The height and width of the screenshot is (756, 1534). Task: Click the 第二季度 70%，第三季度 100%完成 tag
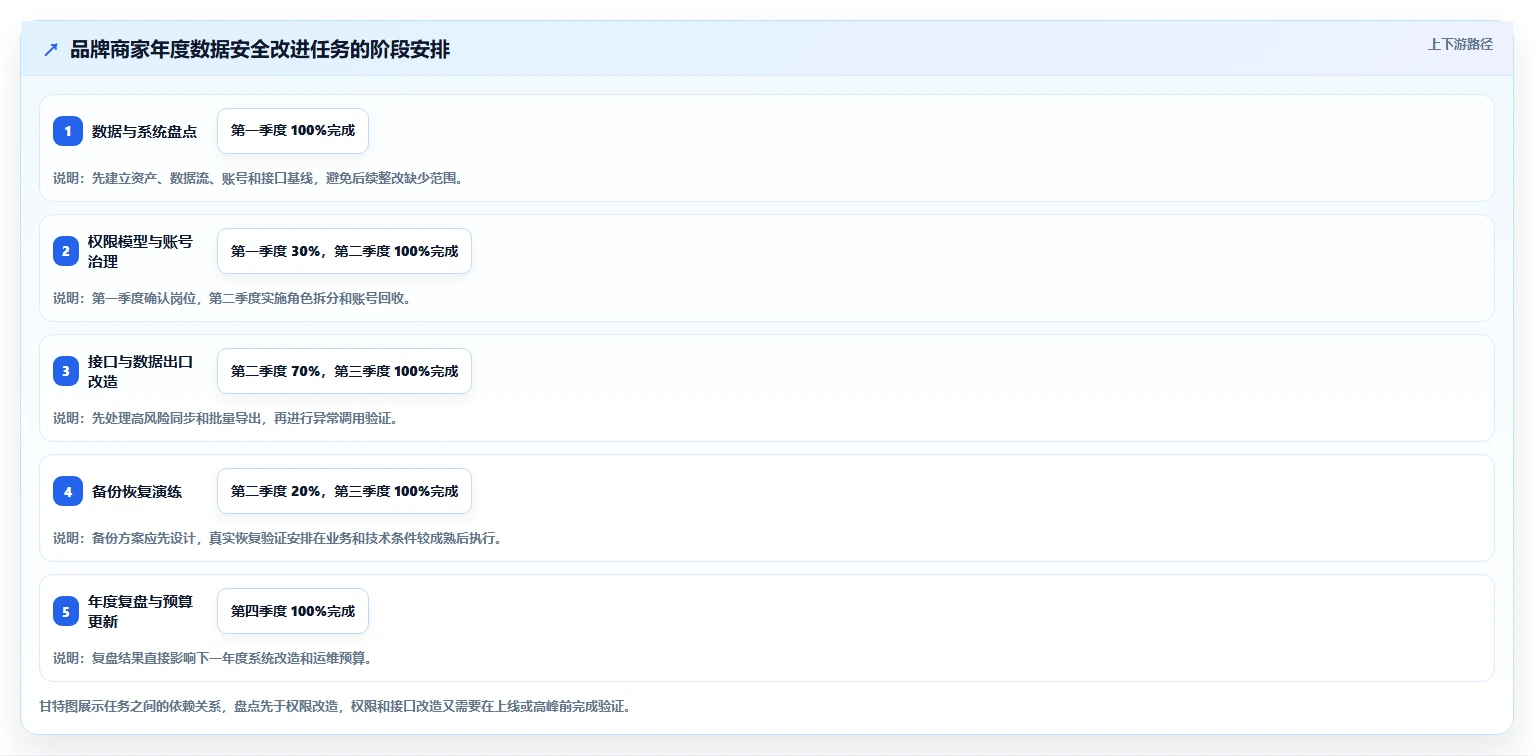coord(344,371)
